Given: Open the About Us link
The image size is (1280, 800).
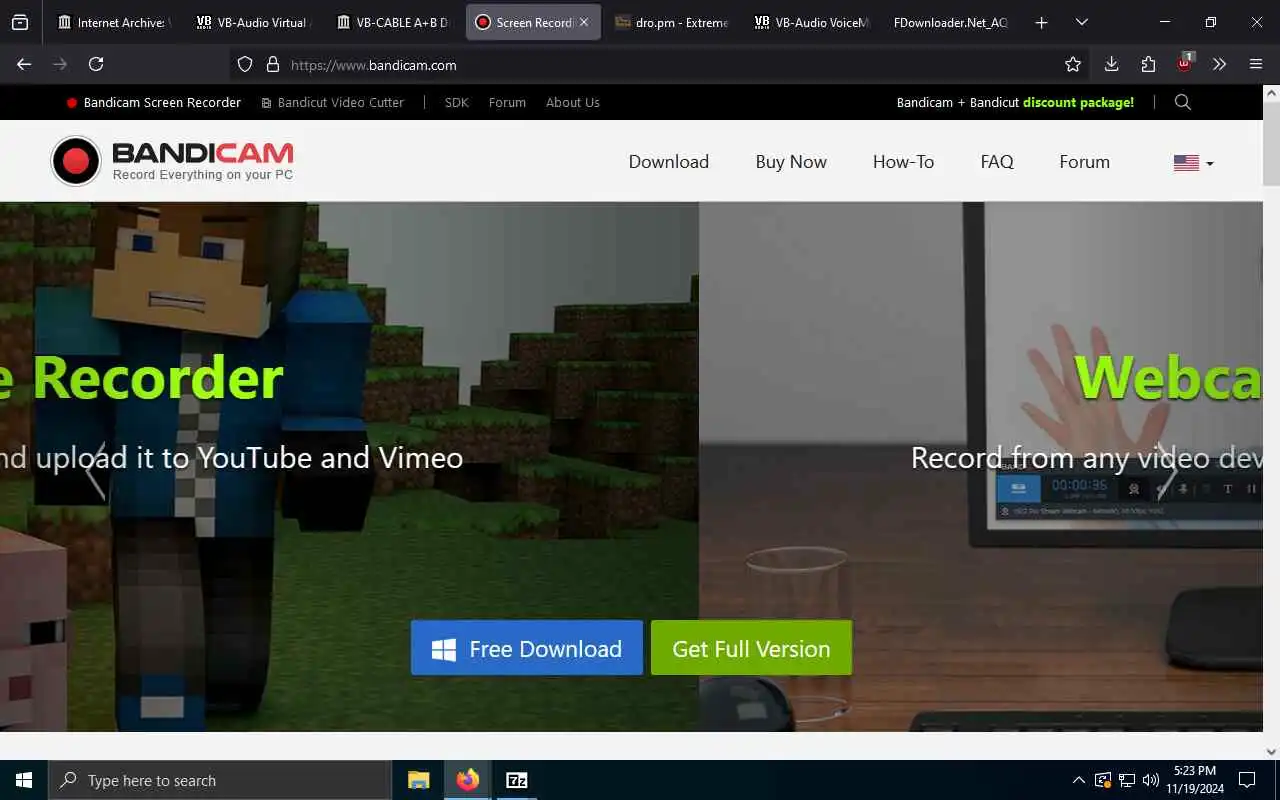Looking at the screenshot, I should (x=573, y=102).
